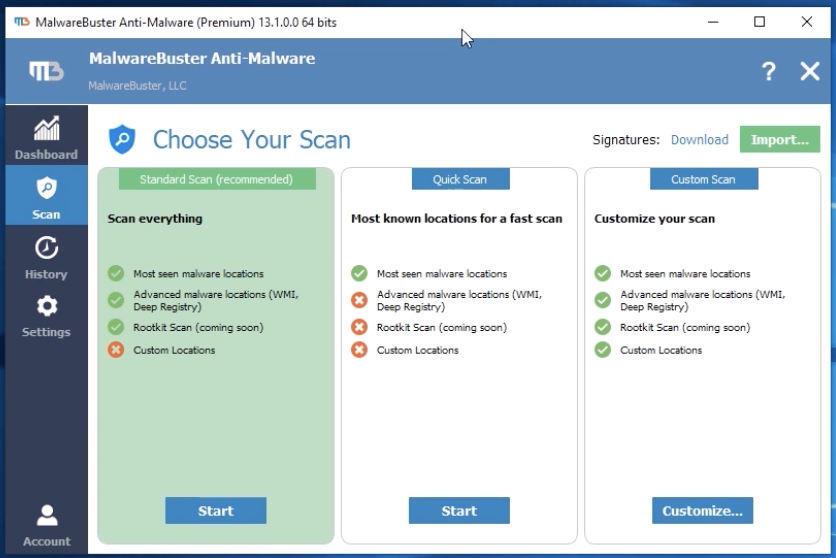Image resolution: width=836 pixels, height=558 pixels.
Task: Click Standard Scan red cross for Custom Locations
Action: (x=116, y=350)
